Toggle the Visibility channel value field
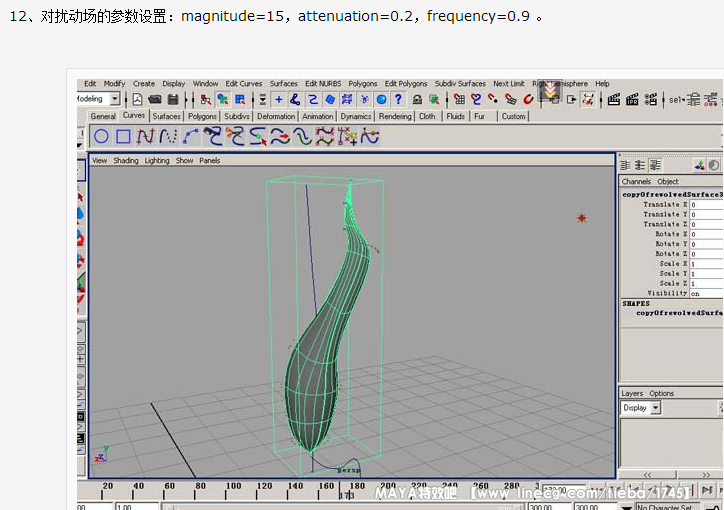 pos(705,294)
